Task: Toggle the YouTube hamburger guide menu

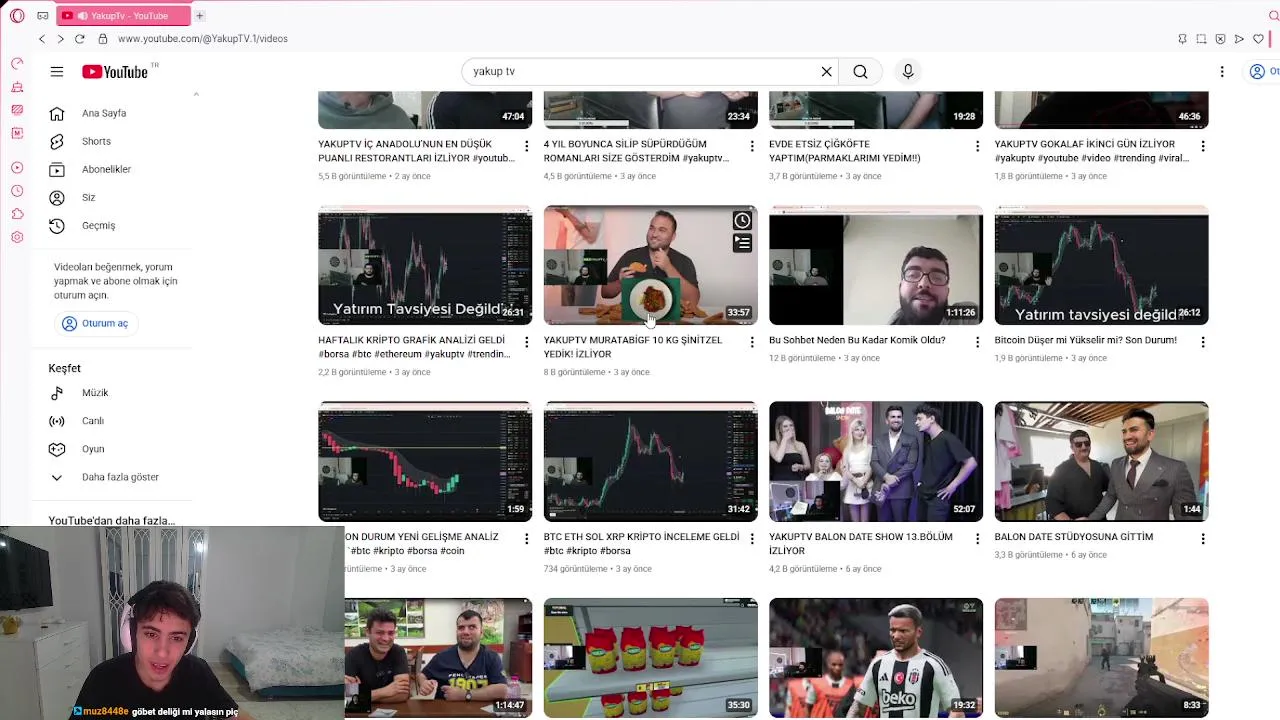Action: coord(57,72)
